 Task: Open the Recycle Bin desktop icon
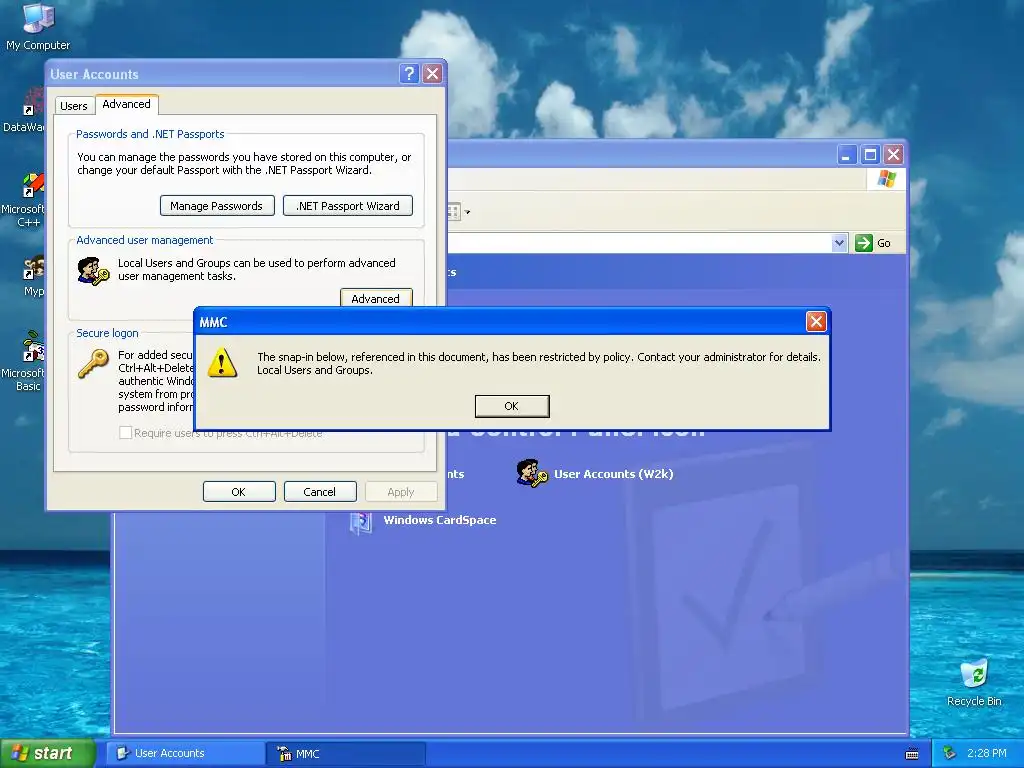point(974,682)
